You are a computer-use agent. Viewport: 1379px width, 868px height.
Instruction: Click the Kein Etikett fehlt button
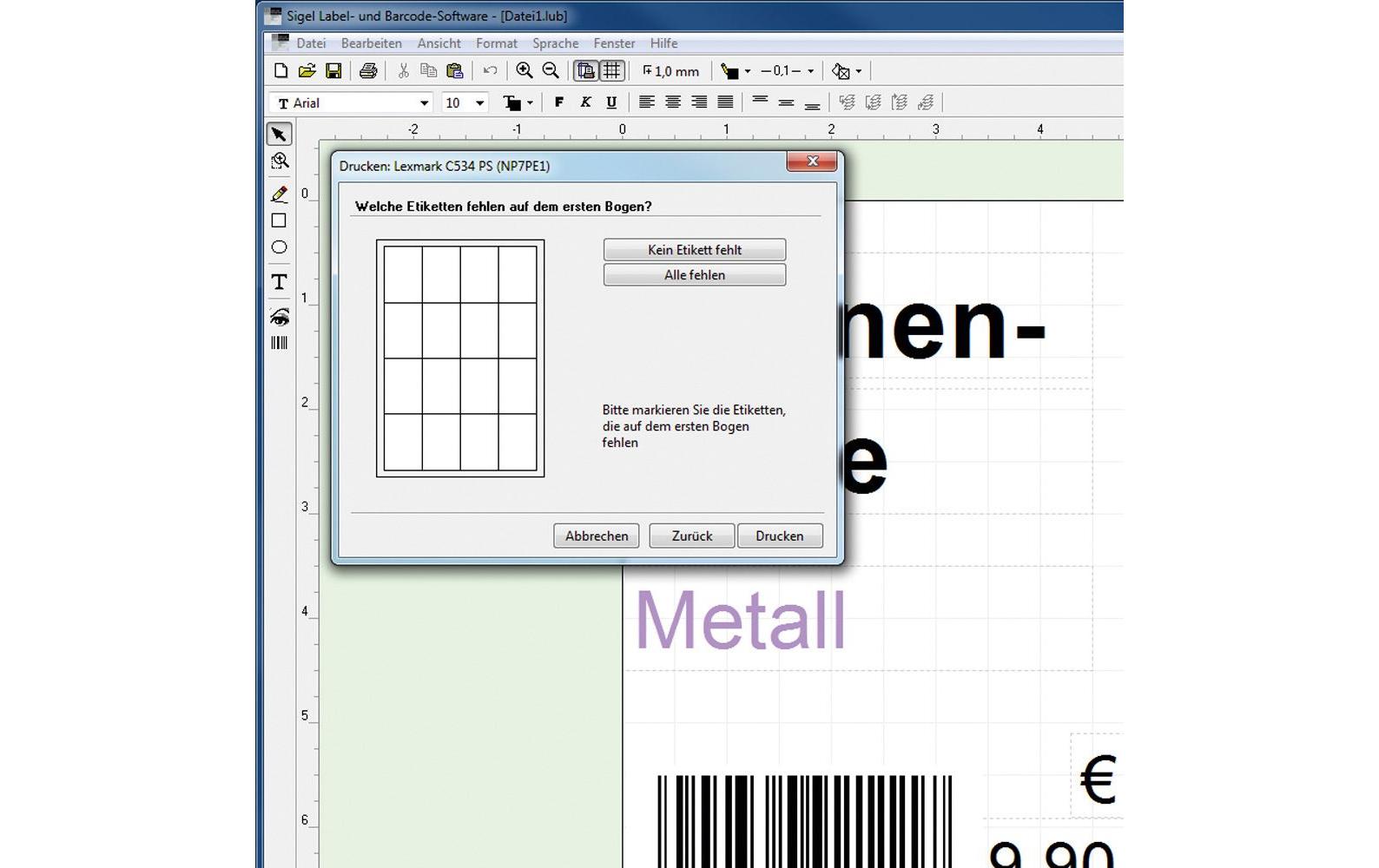694,250
